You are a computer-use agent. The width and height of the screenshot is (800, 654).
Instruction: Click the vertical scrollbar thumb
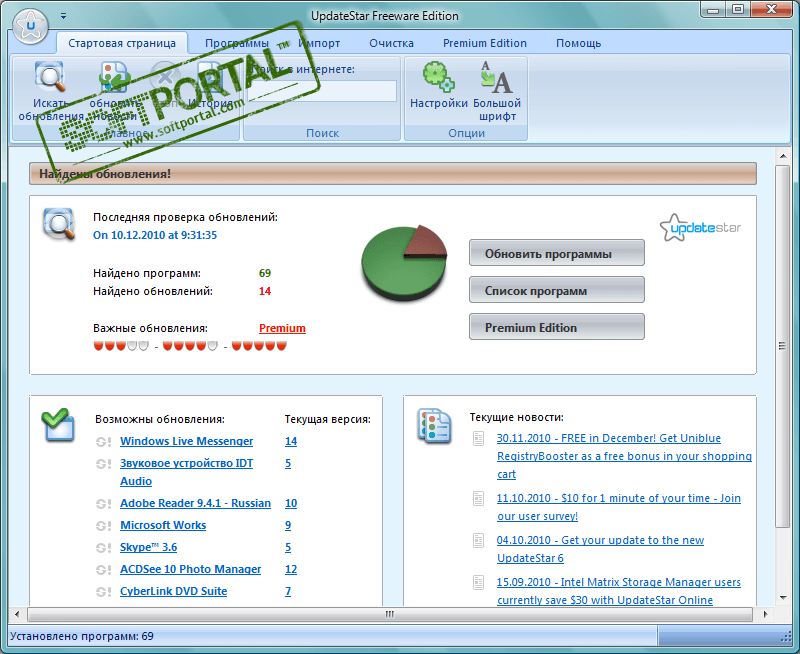[782, 346]
